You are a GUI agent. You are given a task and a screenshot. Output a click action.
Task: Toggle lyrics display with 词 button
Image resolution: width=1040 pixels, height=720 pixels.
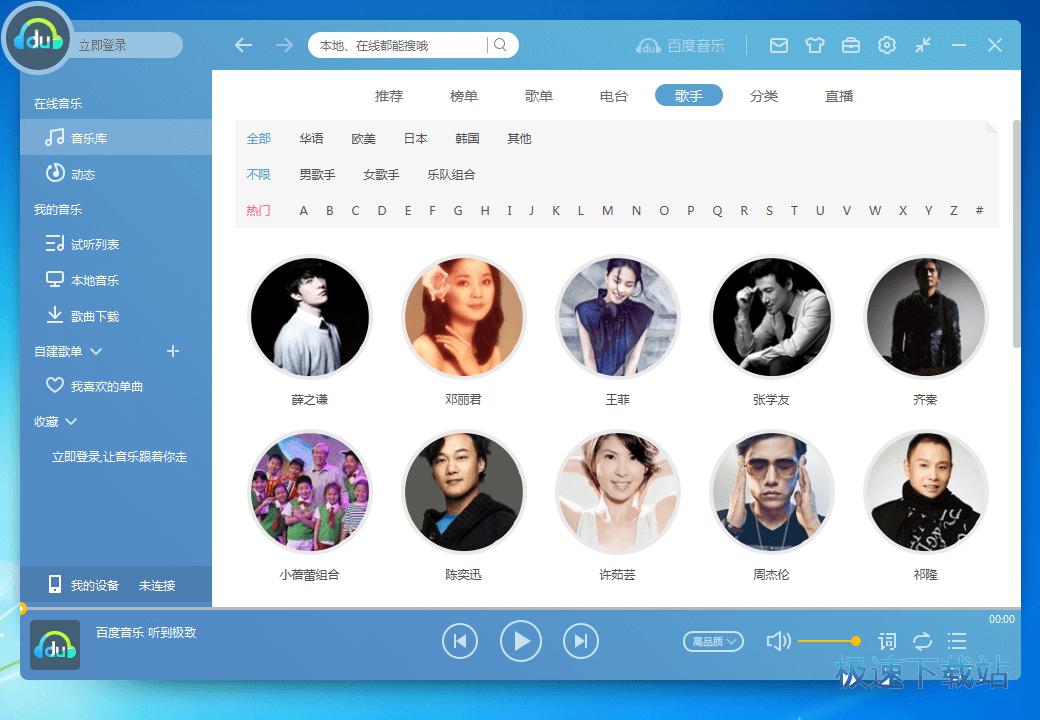point(887,641)
